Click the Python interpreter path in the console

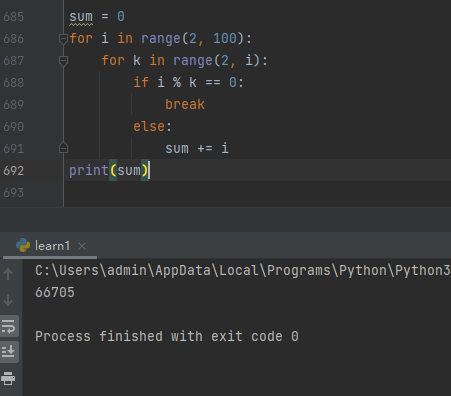(243, 270)
